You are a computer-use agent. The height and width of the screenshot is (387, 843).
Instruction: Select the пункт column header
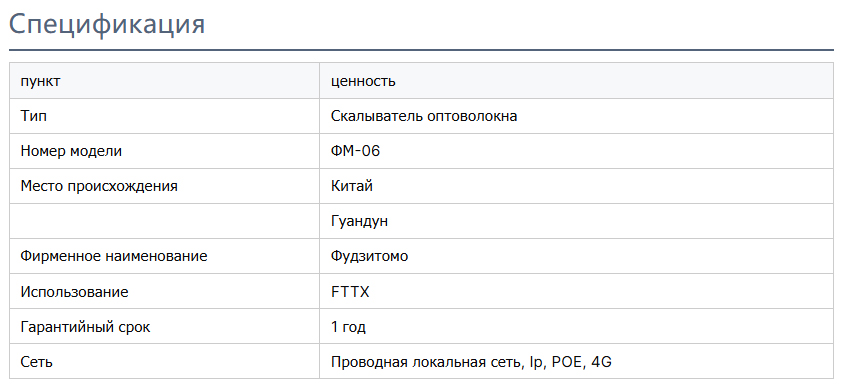click(40, 81)
